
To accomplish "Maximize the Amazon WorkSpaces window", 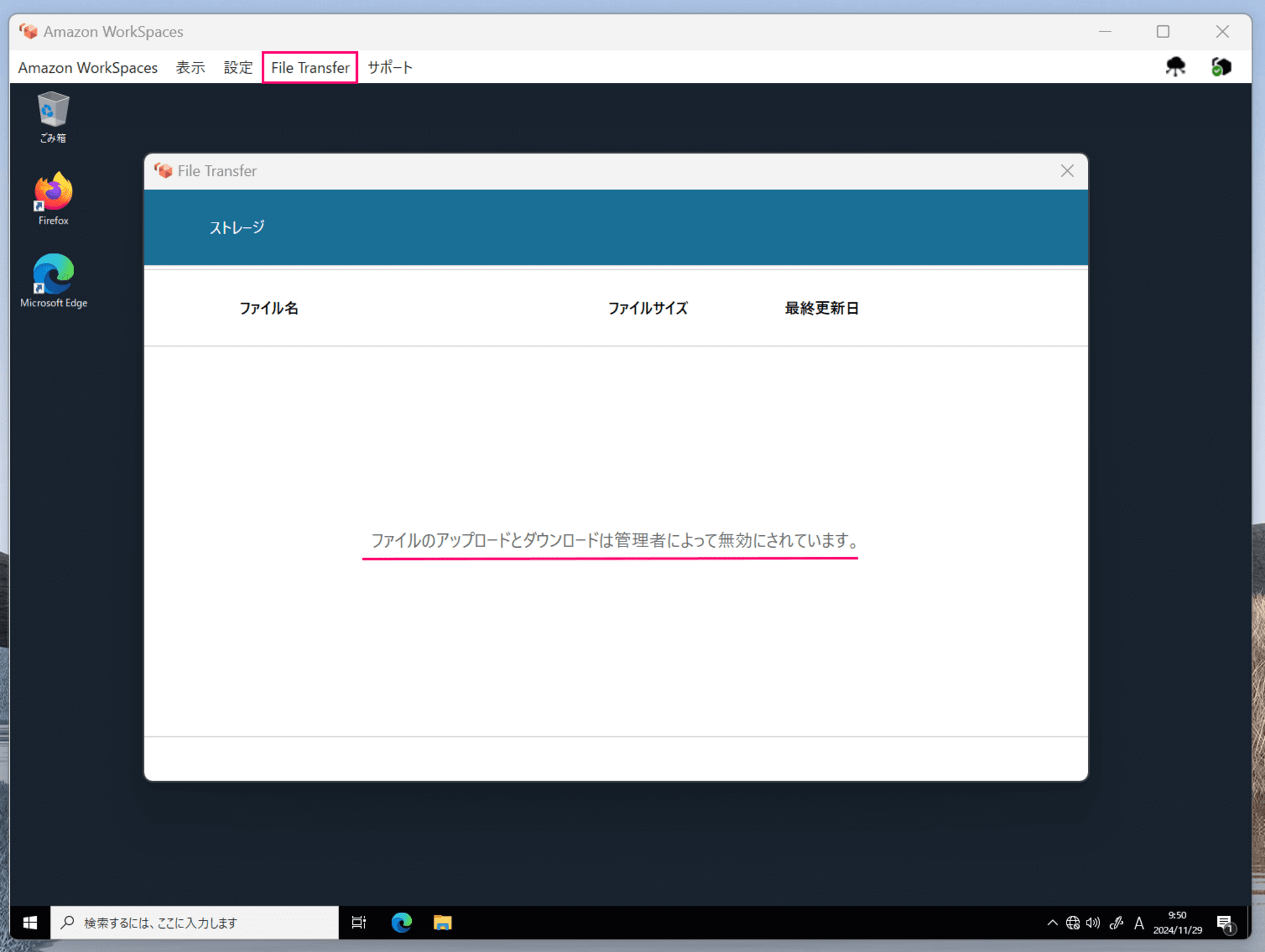I will point(1163,32).
